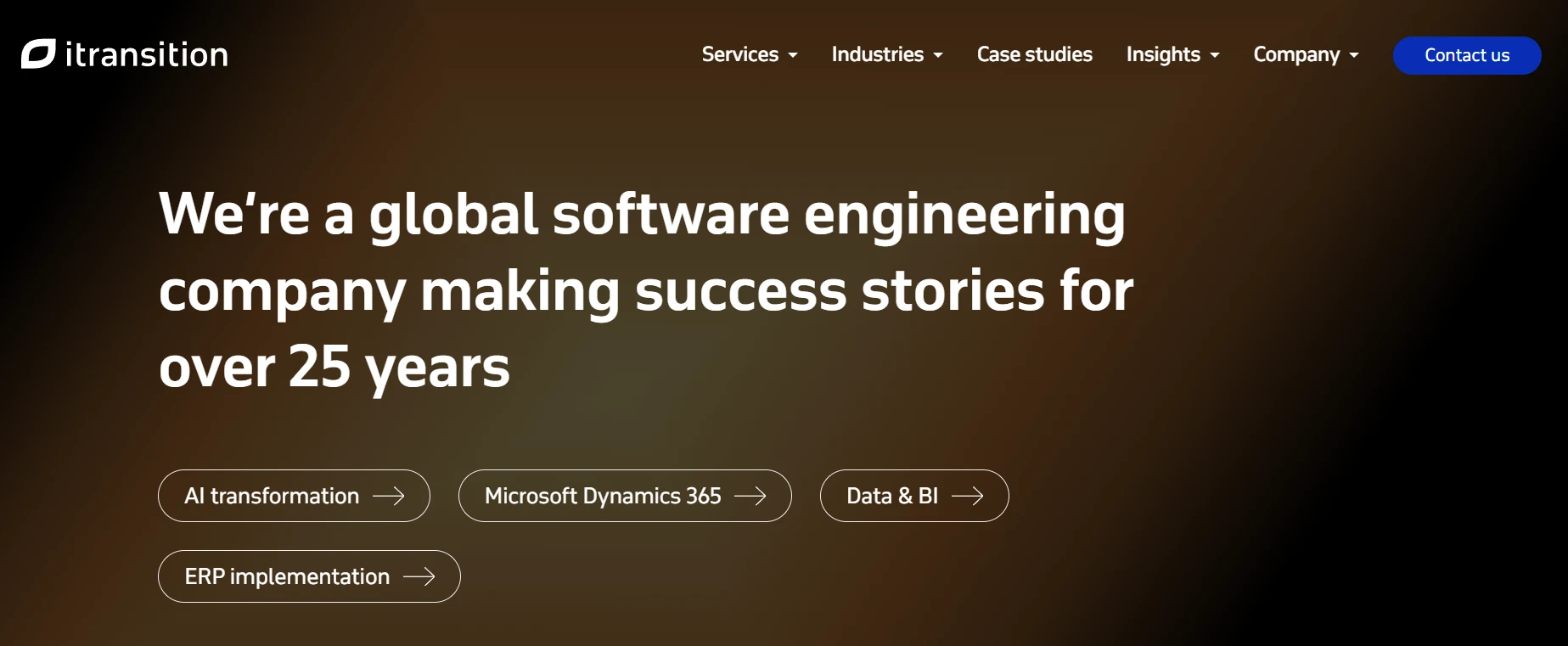Expand the Insights dropdown caret
Screen dimensions: 1568x646
1215,55
